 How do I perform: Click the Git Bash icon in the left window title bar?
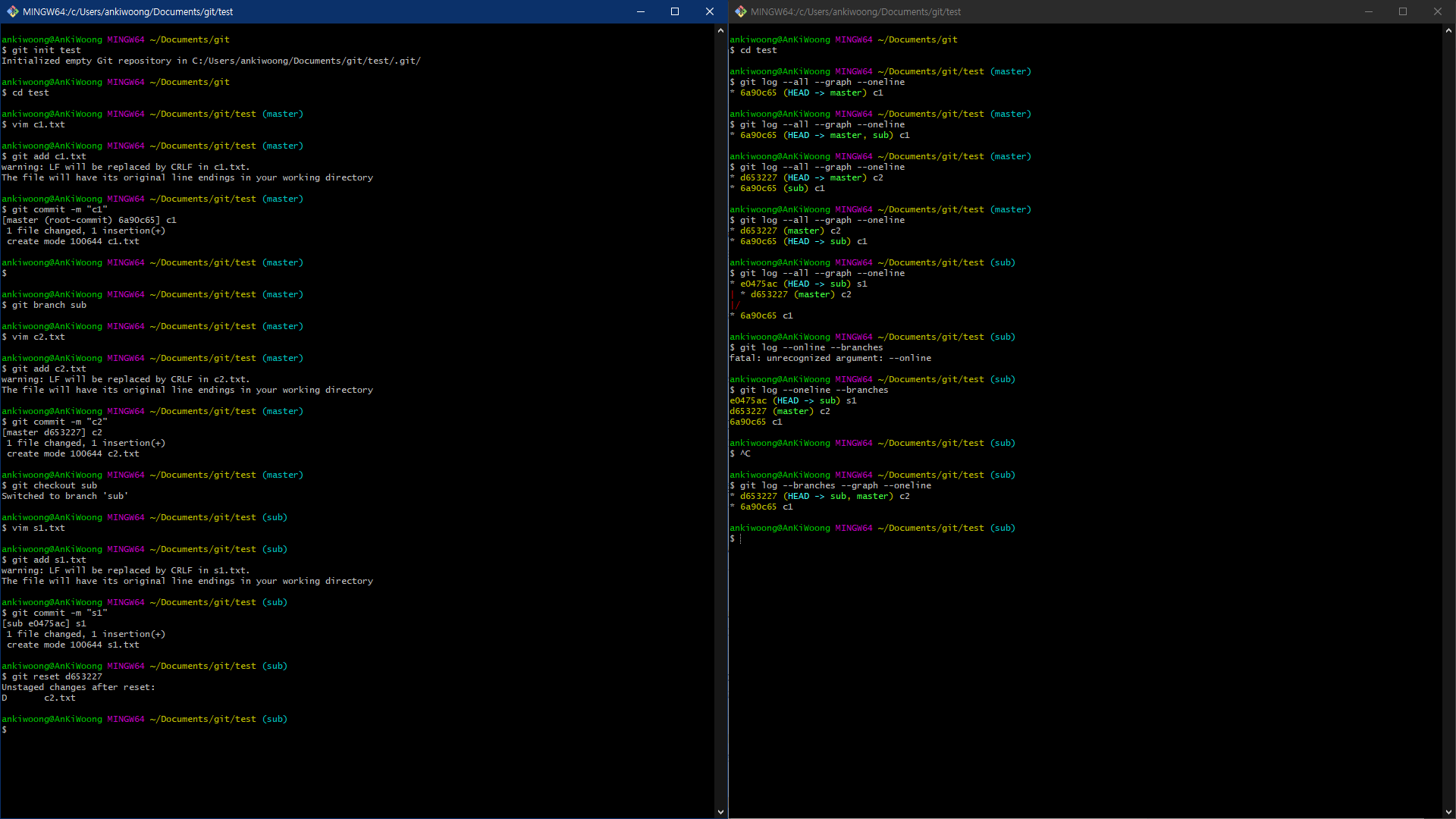tap(12, 11)
